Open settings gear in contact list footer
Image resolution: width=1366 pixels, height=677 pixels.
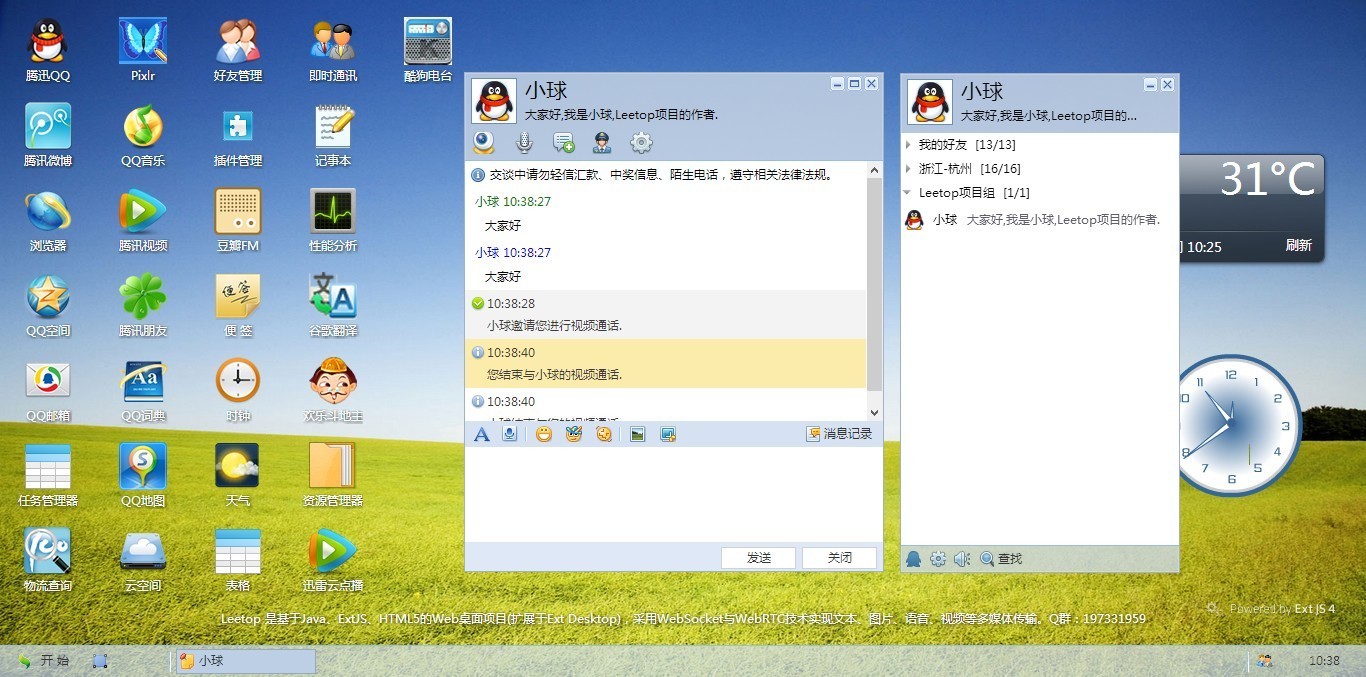938,559
